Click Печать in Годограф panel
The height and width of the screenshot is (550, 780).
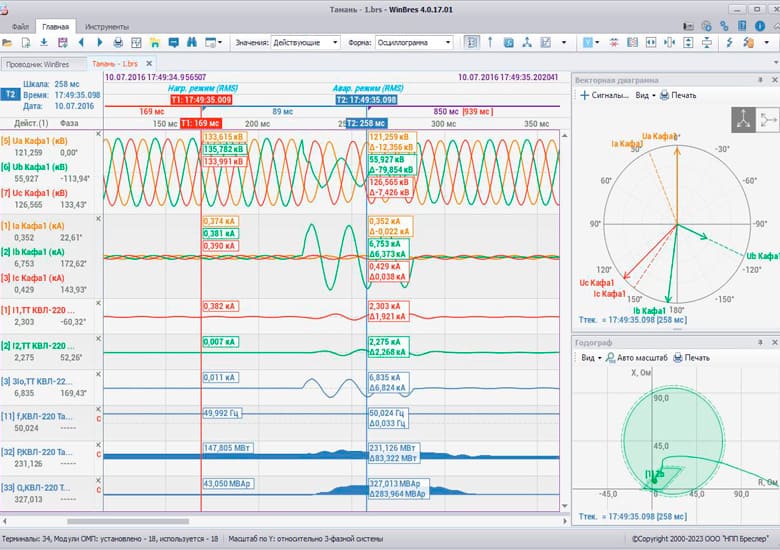click(x=691, y=358)
